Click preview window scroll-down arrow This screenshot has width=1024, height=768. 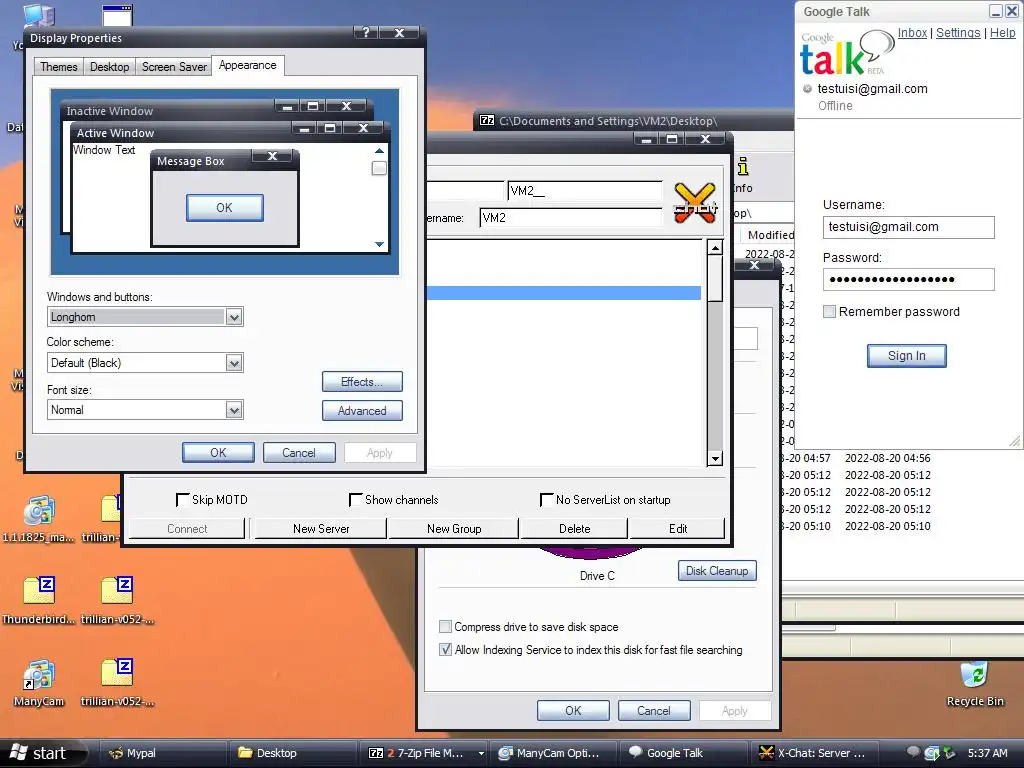[379, 244]
